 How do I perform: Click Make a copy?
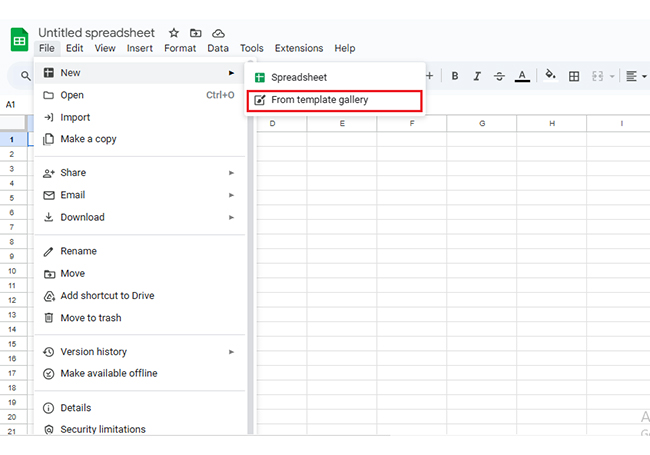[88, 139]
